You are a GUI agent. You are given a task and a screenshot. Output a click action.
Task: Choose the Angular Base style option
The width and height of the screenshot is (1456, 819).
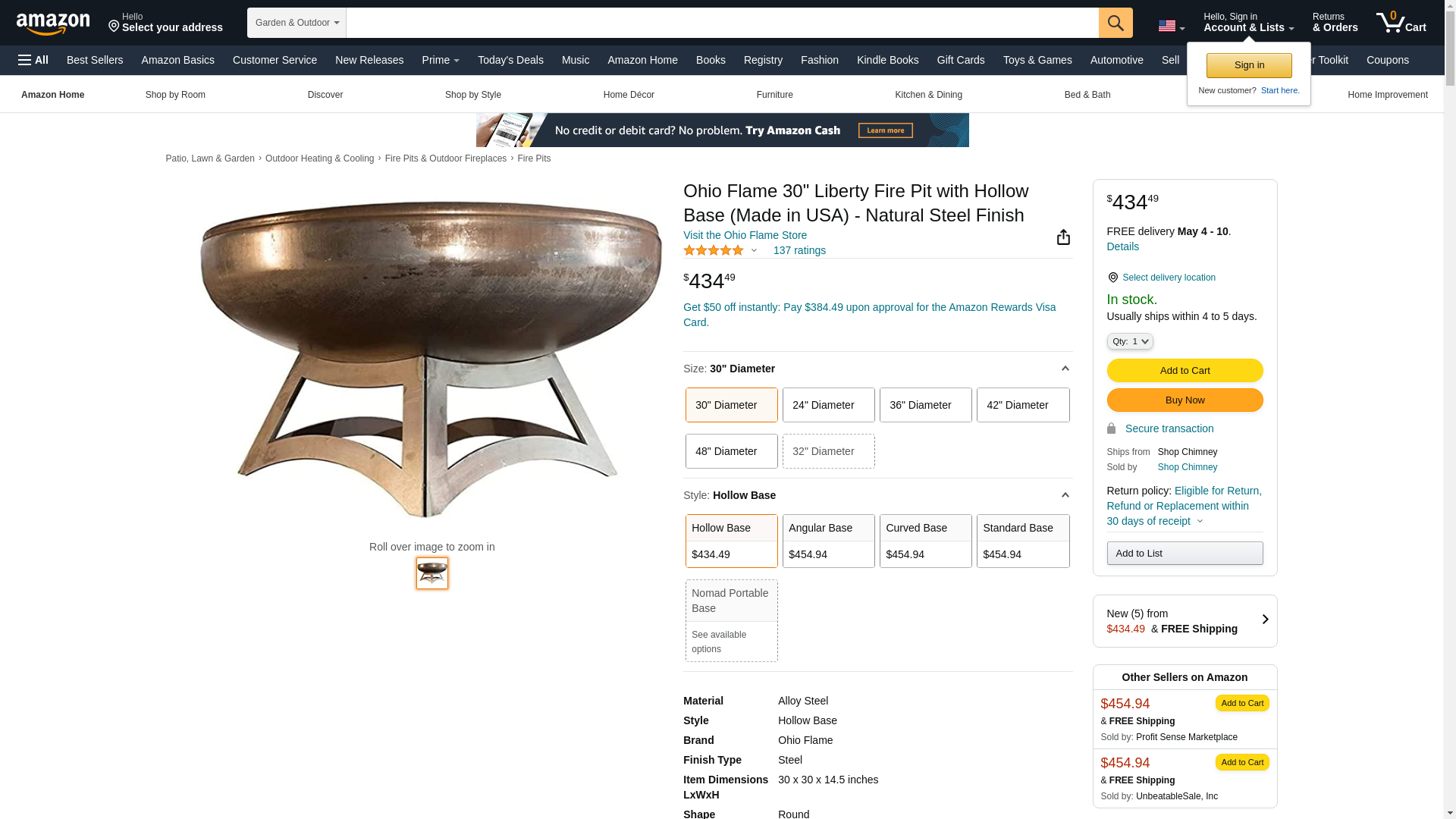[828, 541]
